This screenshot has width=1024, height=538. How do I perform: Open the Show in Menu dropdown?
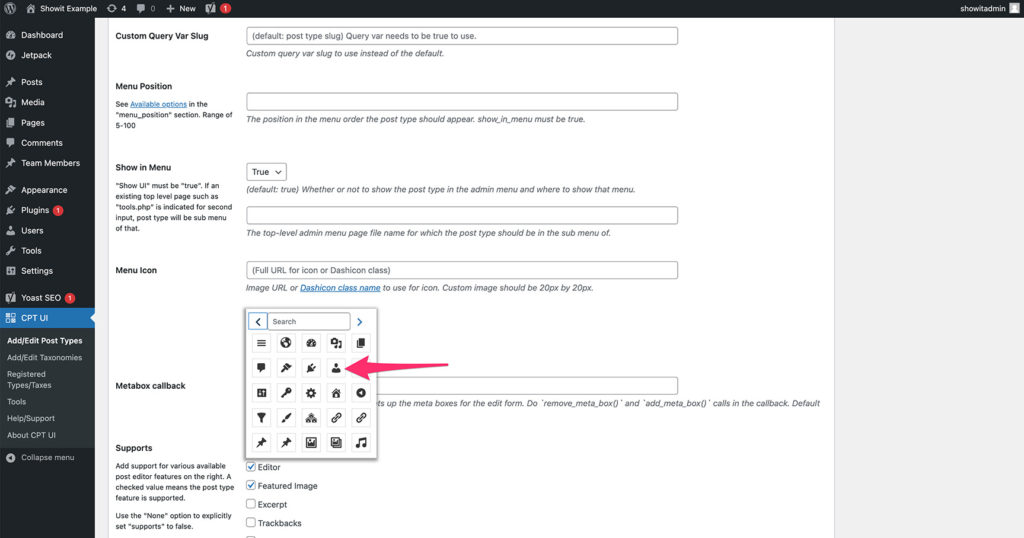(x=266, y=172)
